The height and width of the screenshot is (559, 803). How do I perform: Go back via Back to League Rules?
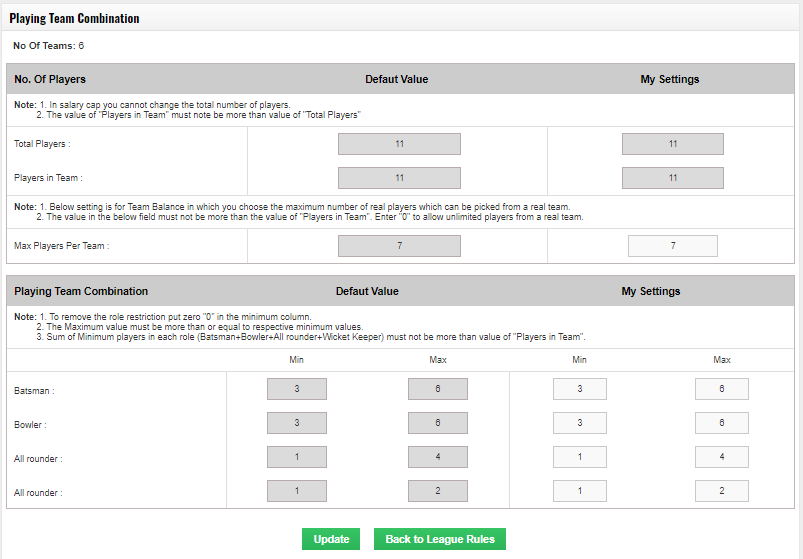point(440,539)
